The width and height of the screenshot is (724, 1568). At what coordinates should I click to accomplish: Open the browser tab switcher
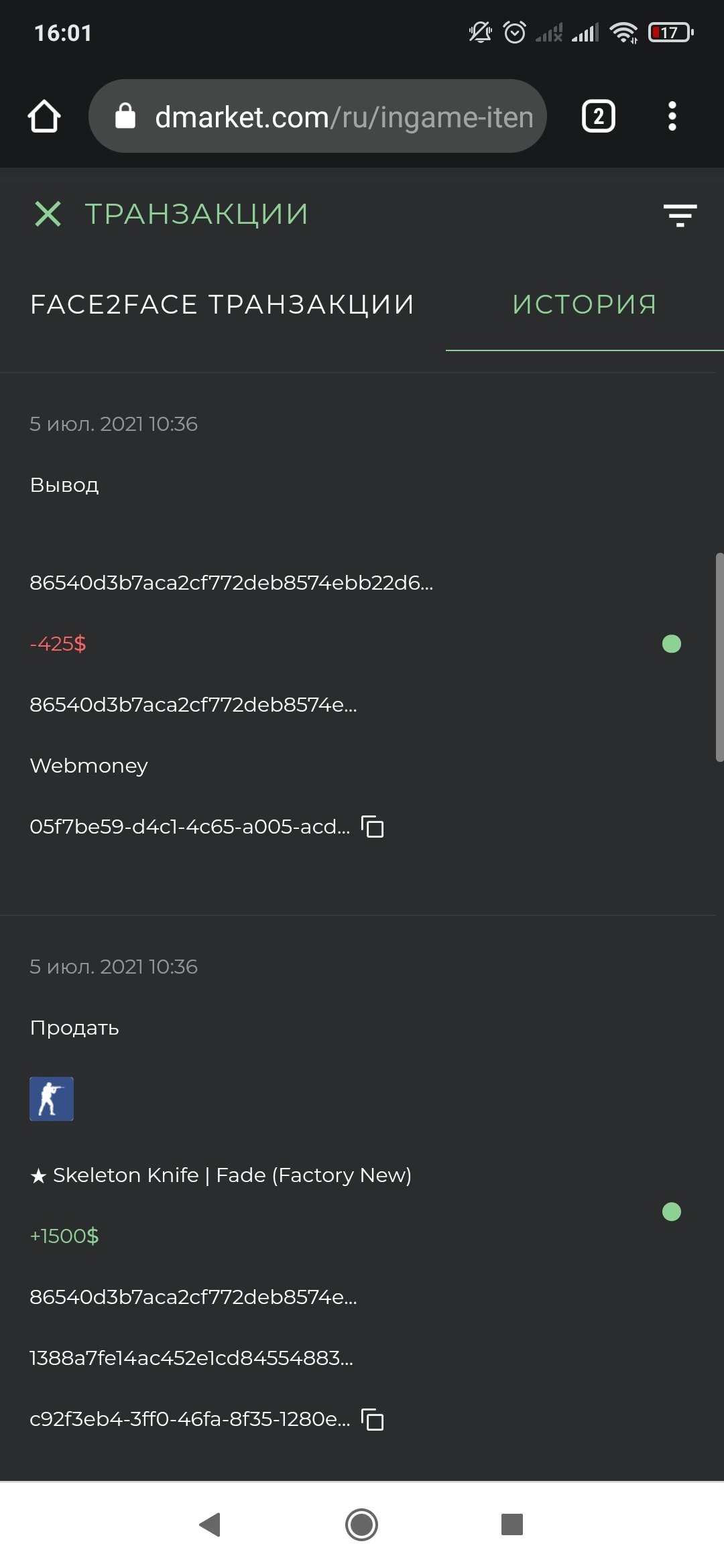click(598, 117)
